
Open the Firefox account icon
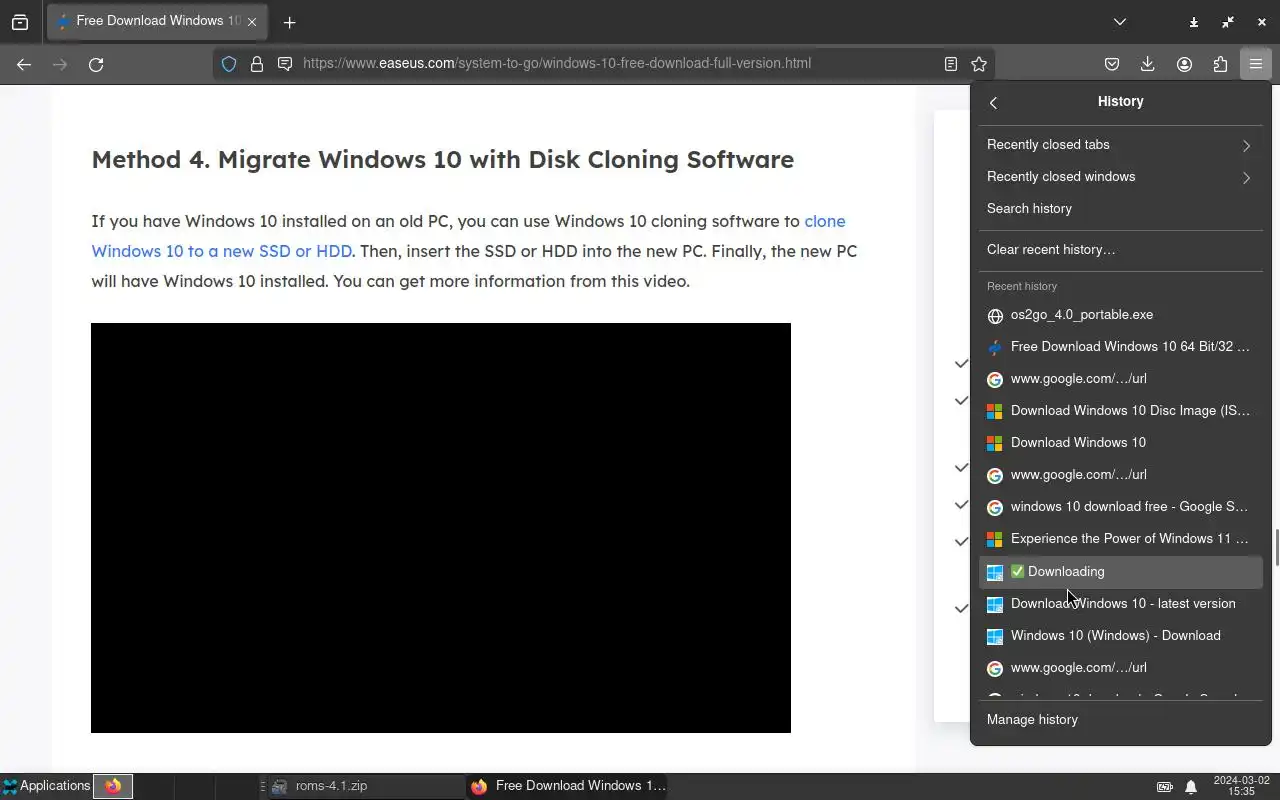1184,64
